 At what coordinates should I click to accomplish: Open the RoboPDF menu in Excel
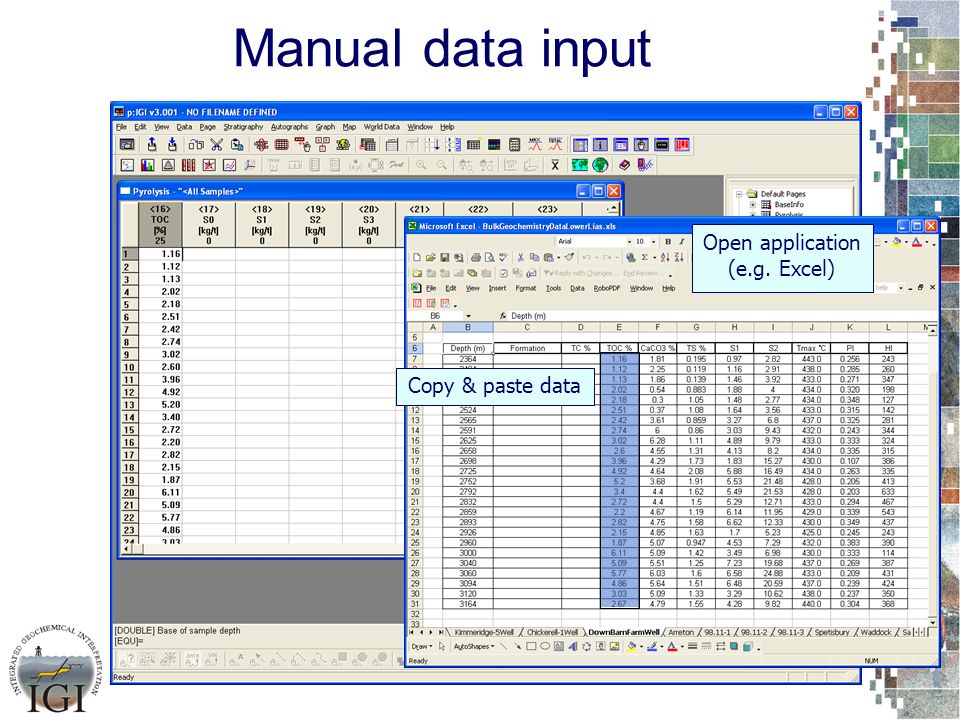click(606, 288)
